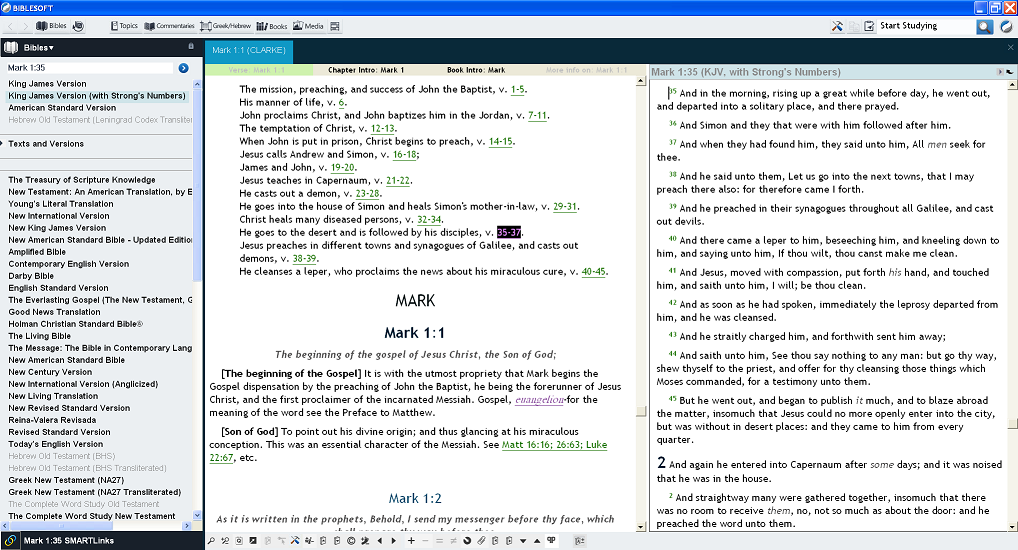The height and width of the screenshot is (550, 1018).
Task: Click the up triangle in the bottom toolbar
Action: pyautogui.click(x=537, y=541)
